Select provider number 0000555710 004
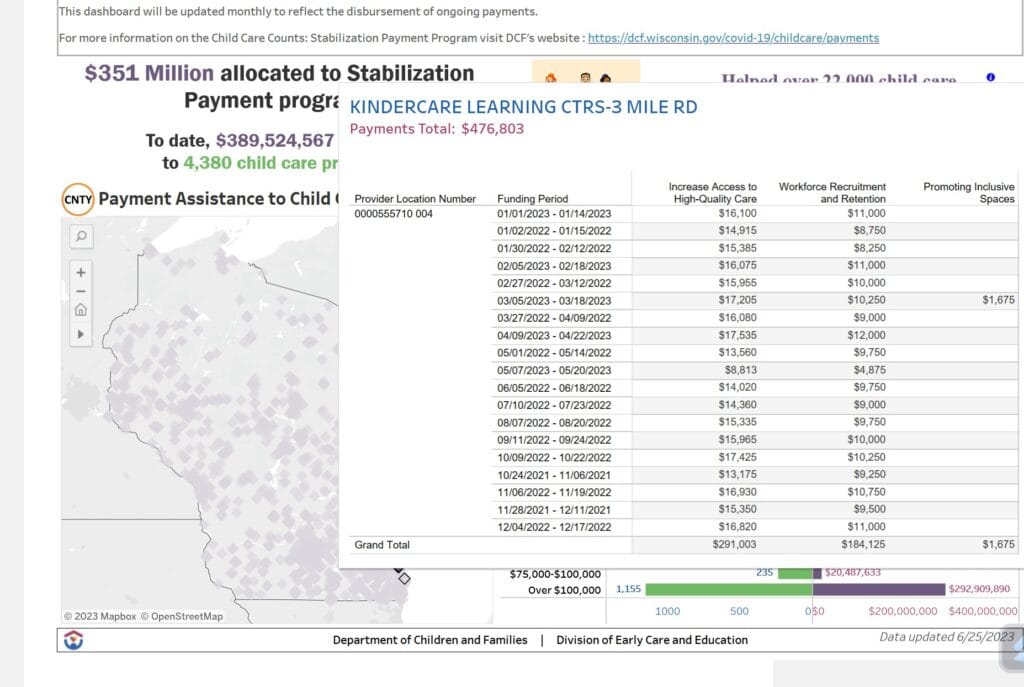1024x687 pixels. click(x=393, y=214)
